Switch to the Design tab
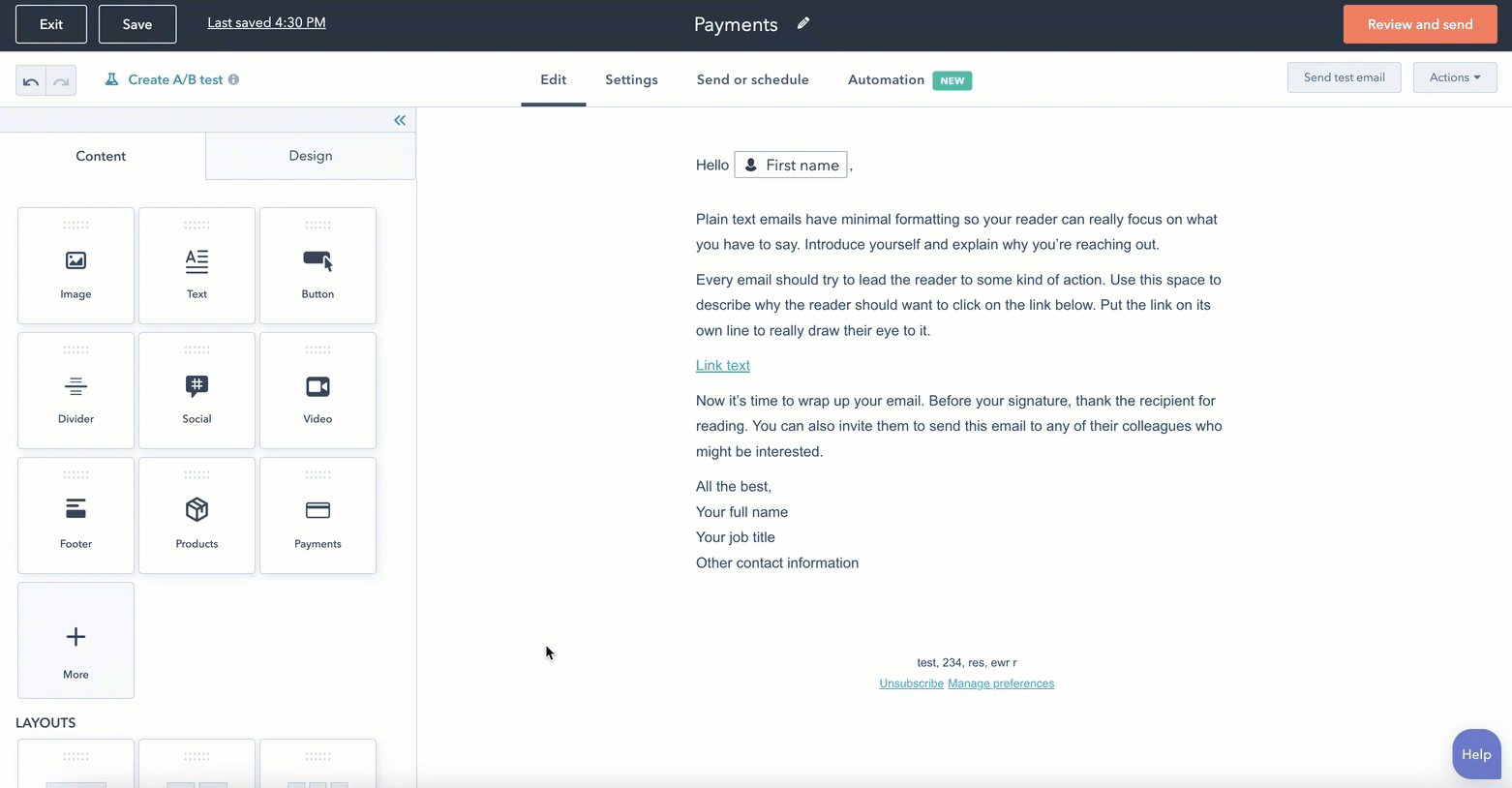Viewport: 1512px width, 788px height. tap(311, 156)
